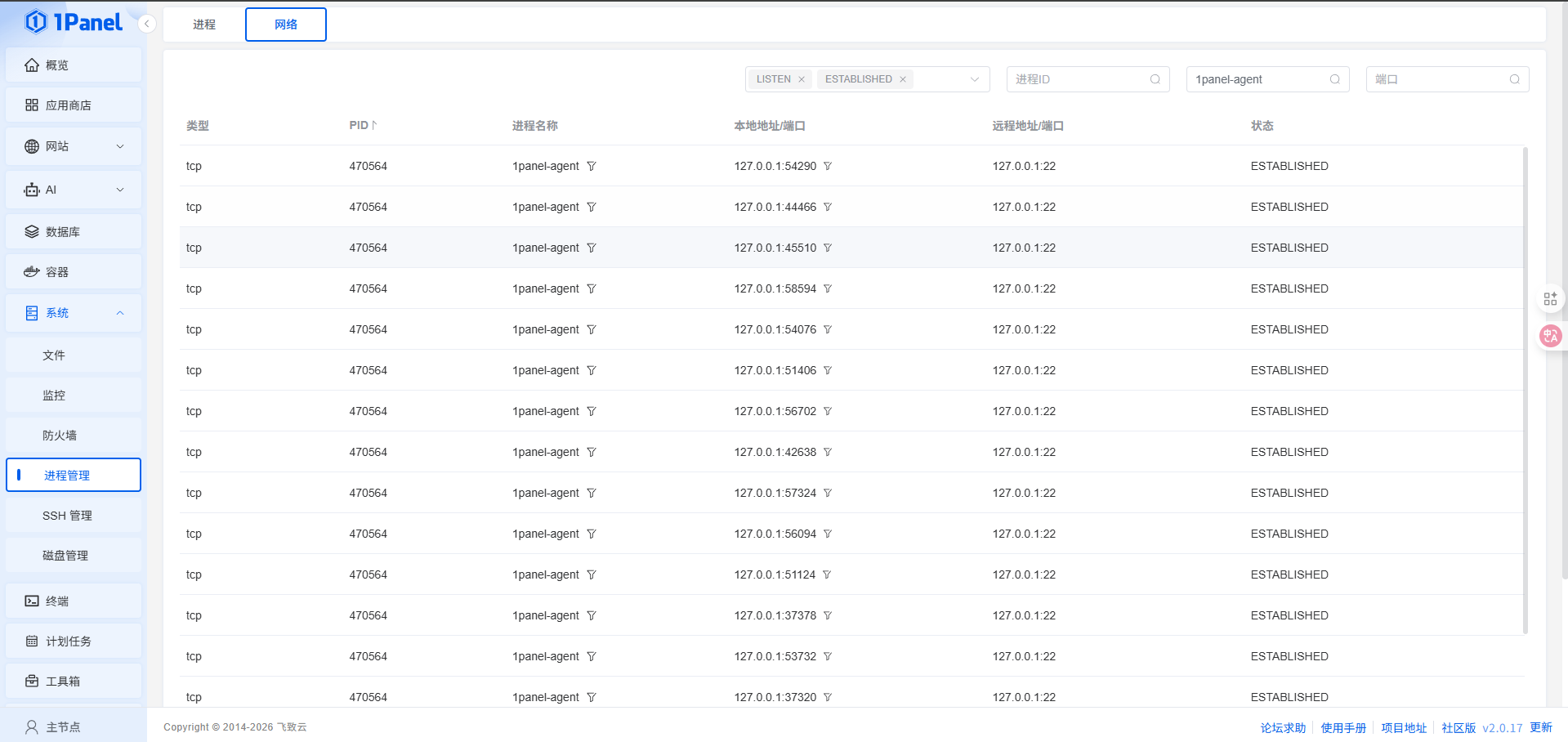Click the 更新 update link in footer
This screenshot has width=1568, height=742.
point(1540,727)
